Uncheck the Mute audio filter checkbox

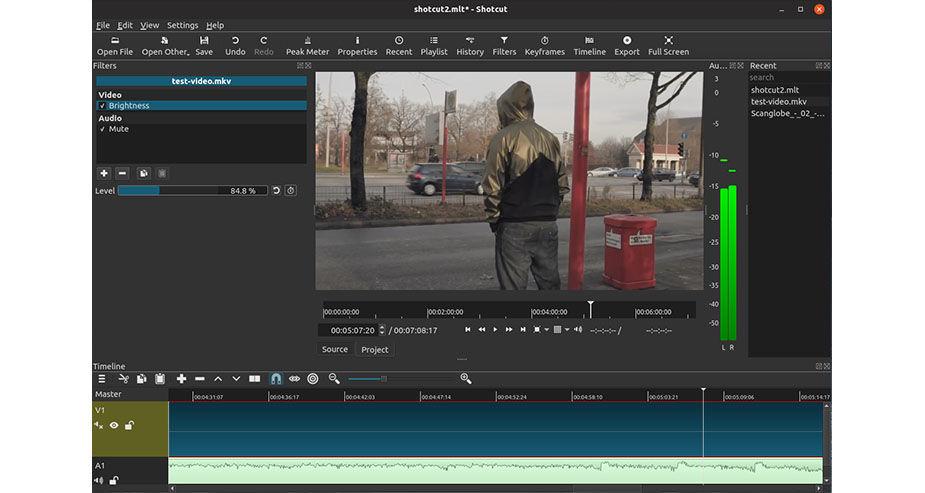[x=102, y=129]
